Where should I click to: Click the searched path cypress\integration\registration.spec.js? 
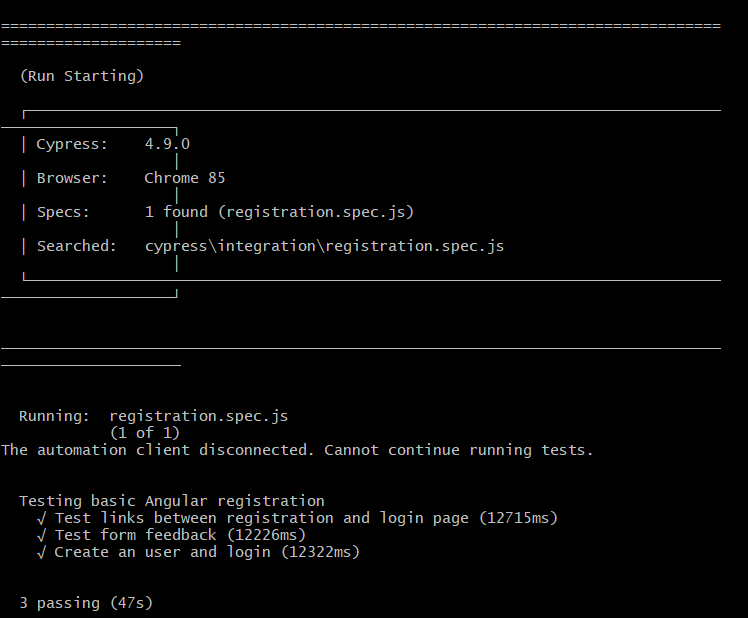pyautogui.click(x=324, y=246)
